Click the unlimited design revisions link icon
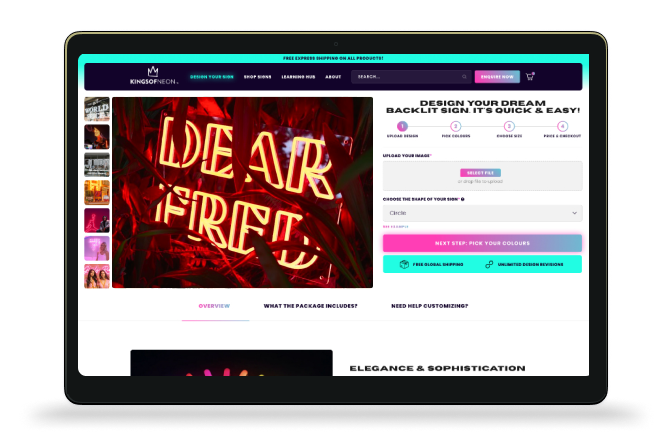The height and width of the screenshot is (437, 672). (489, 264)
